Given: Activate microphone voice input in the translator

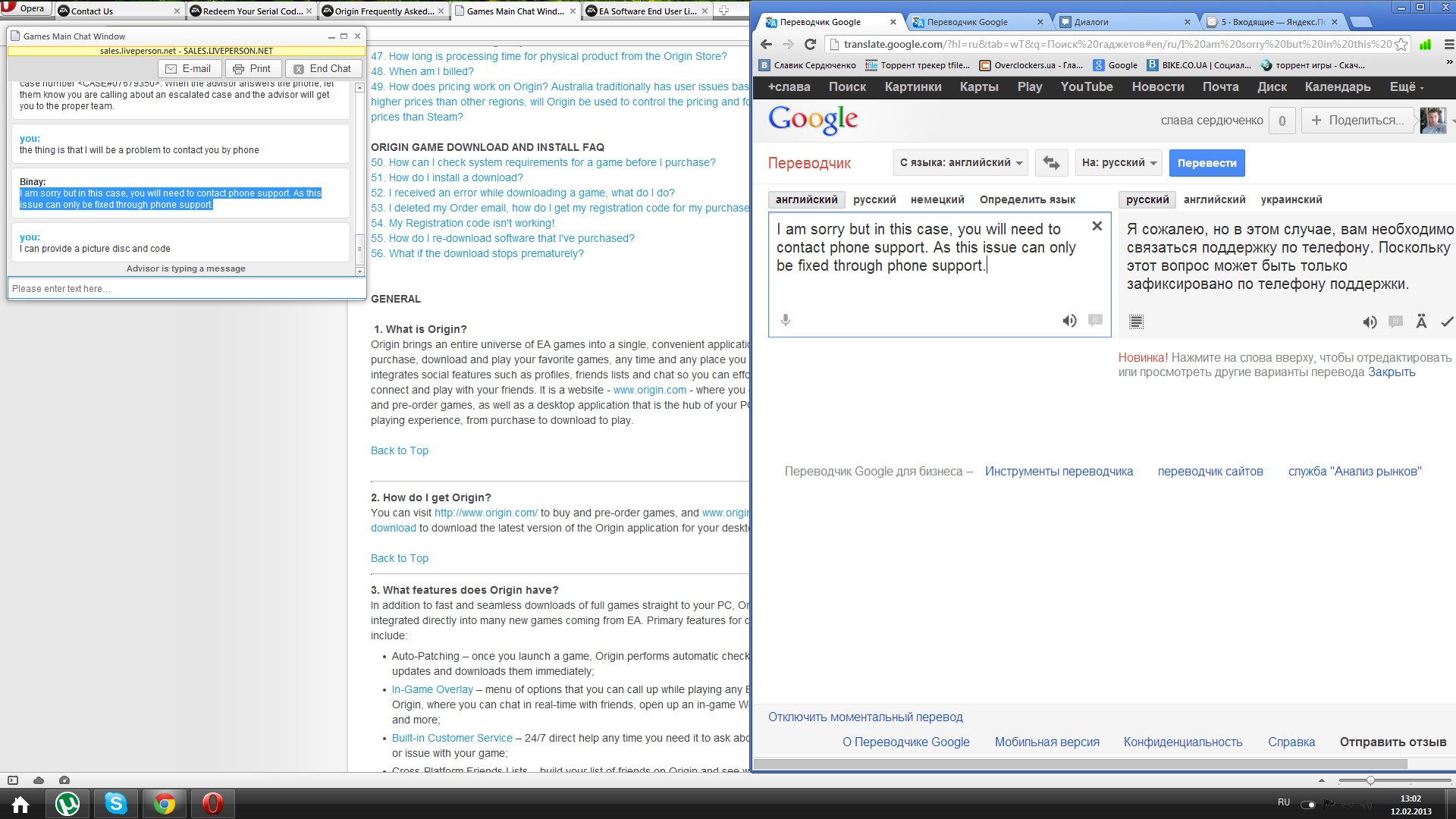Looking at the screenshot, I should click(786, 321).
